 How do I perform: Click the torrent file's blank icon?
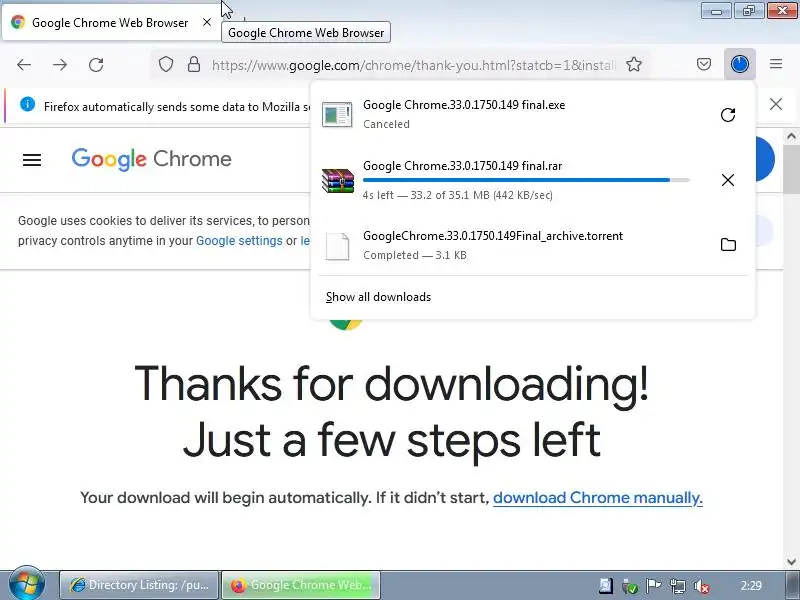click(337, 246)
